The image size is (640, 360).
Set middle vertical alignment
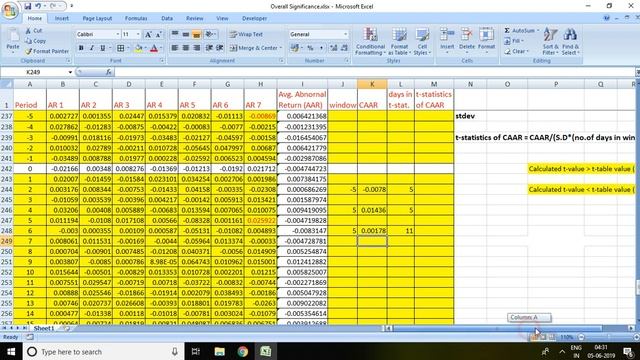coord(186,34)
